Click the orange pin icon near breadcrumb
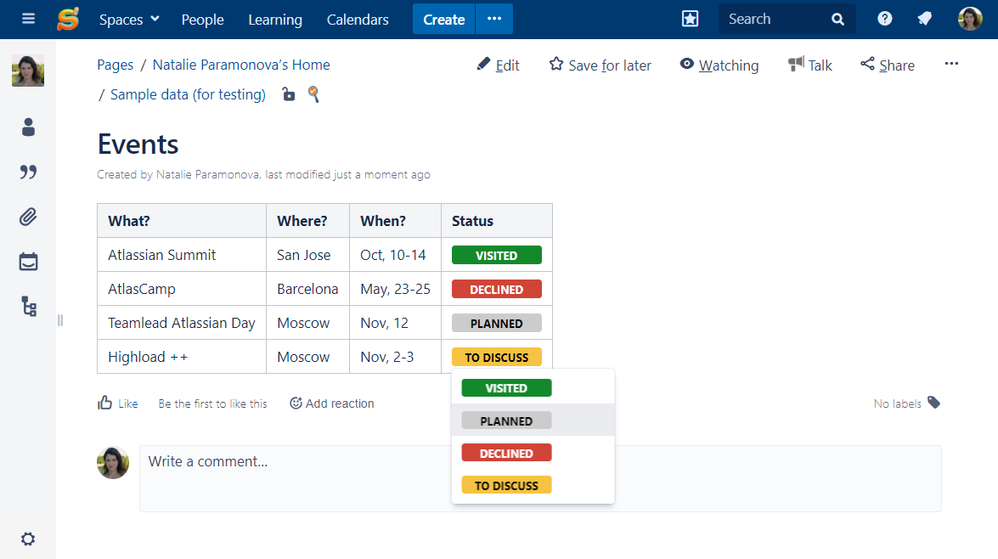 [x=313, y=94]
